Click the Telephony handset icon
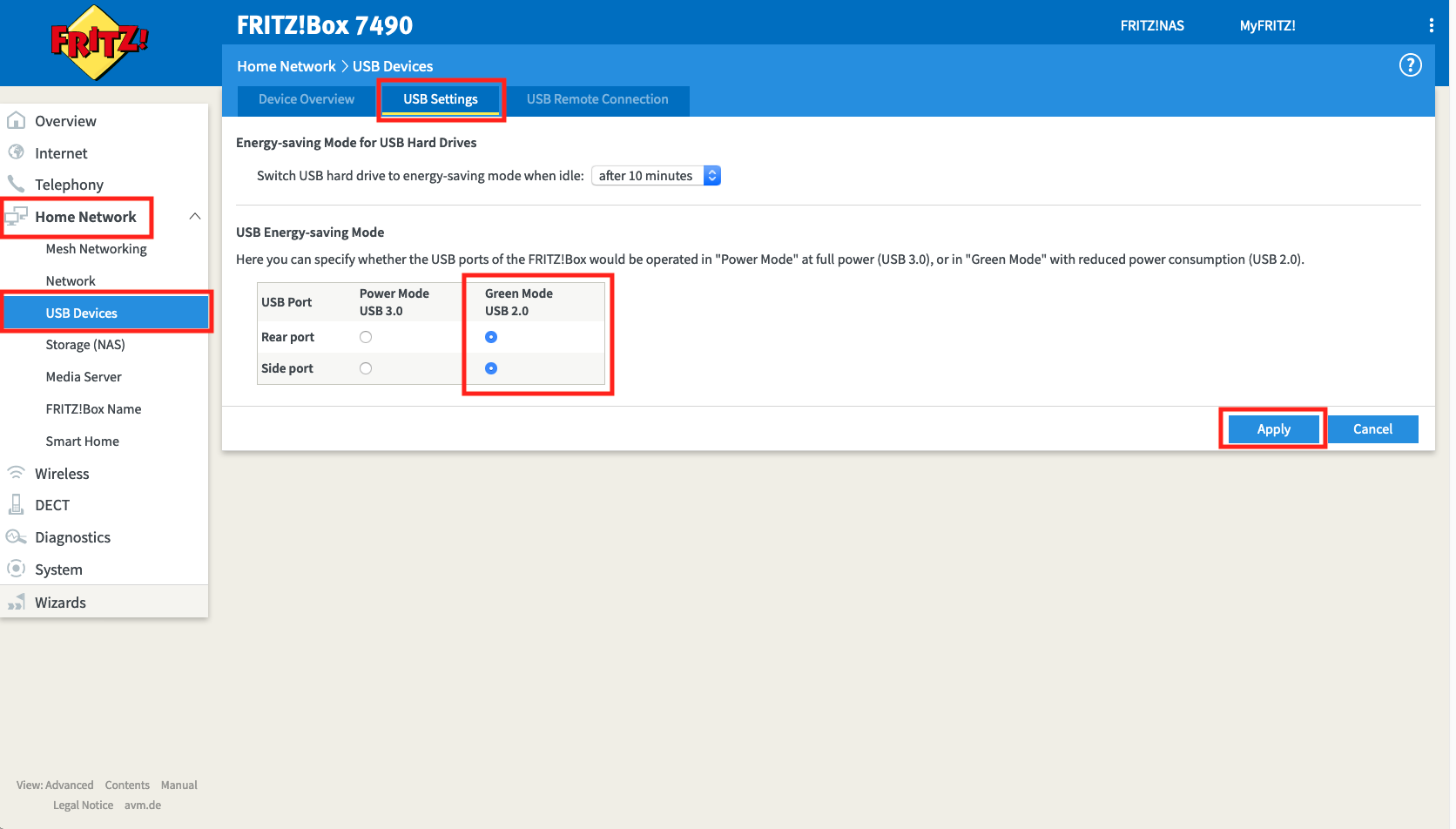 tap(16, 184)
